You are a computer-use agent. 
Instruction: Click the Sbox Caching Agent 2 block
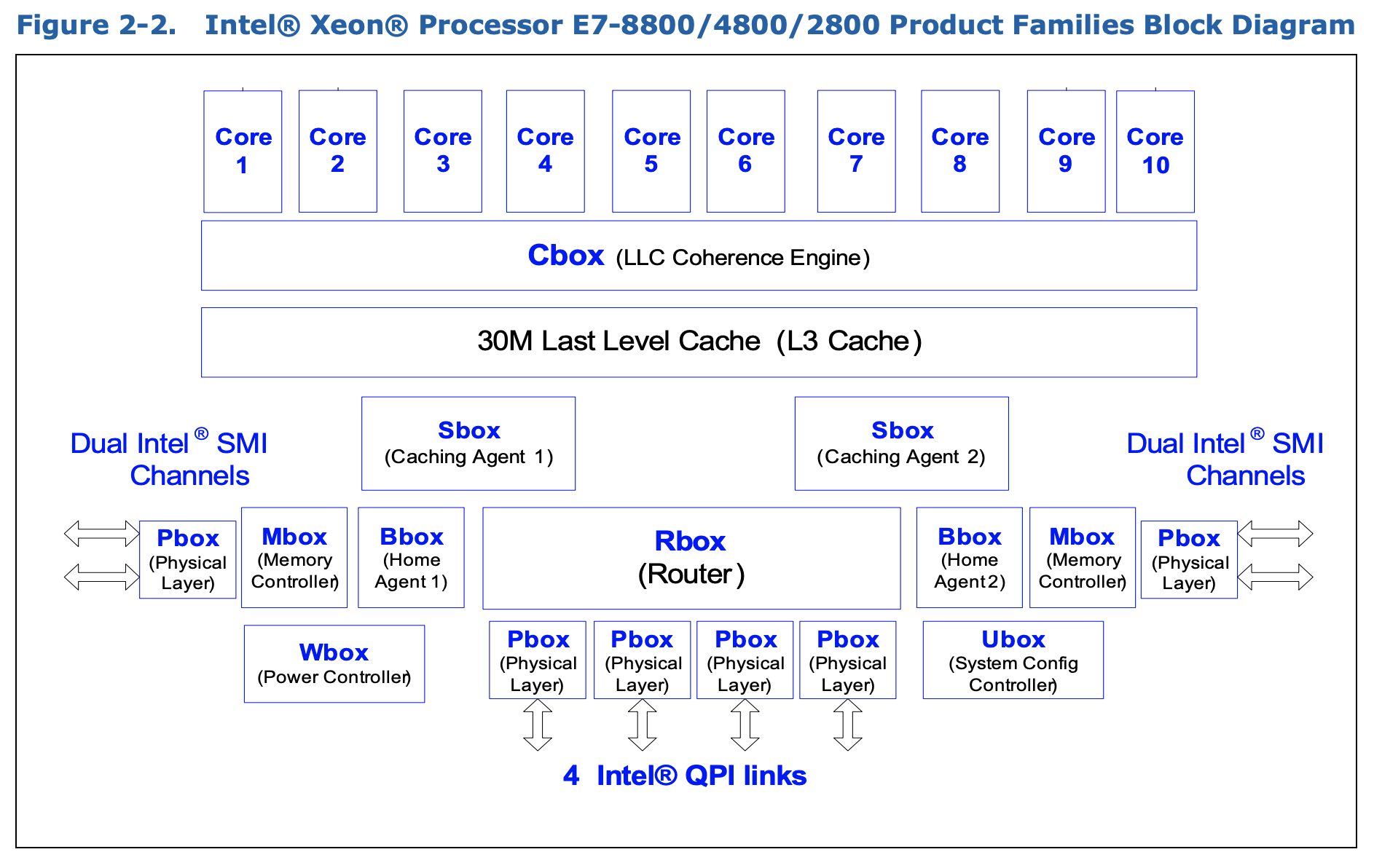(902, 443)
